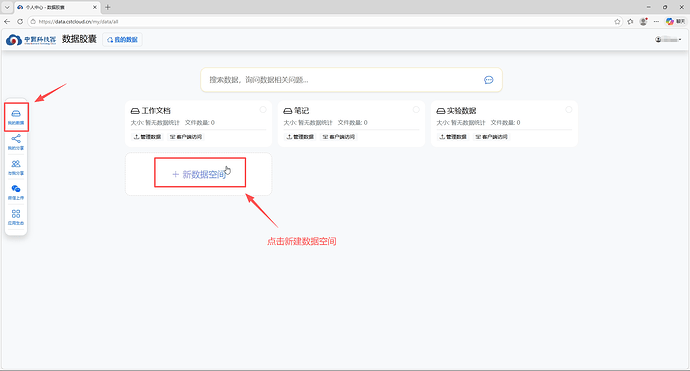Open browser profile avatar icon

coord(643,21)
